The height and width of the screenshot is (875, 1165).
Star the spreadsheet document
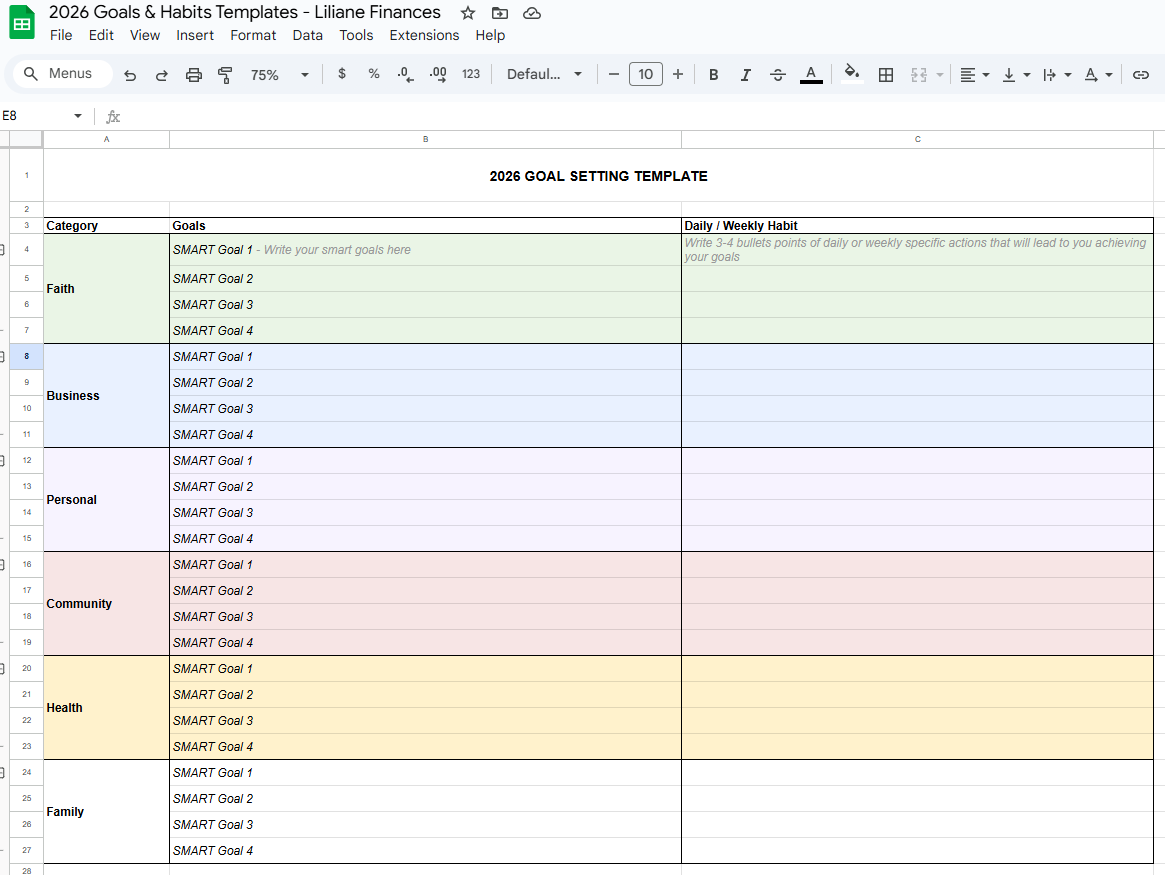(467, 13)
